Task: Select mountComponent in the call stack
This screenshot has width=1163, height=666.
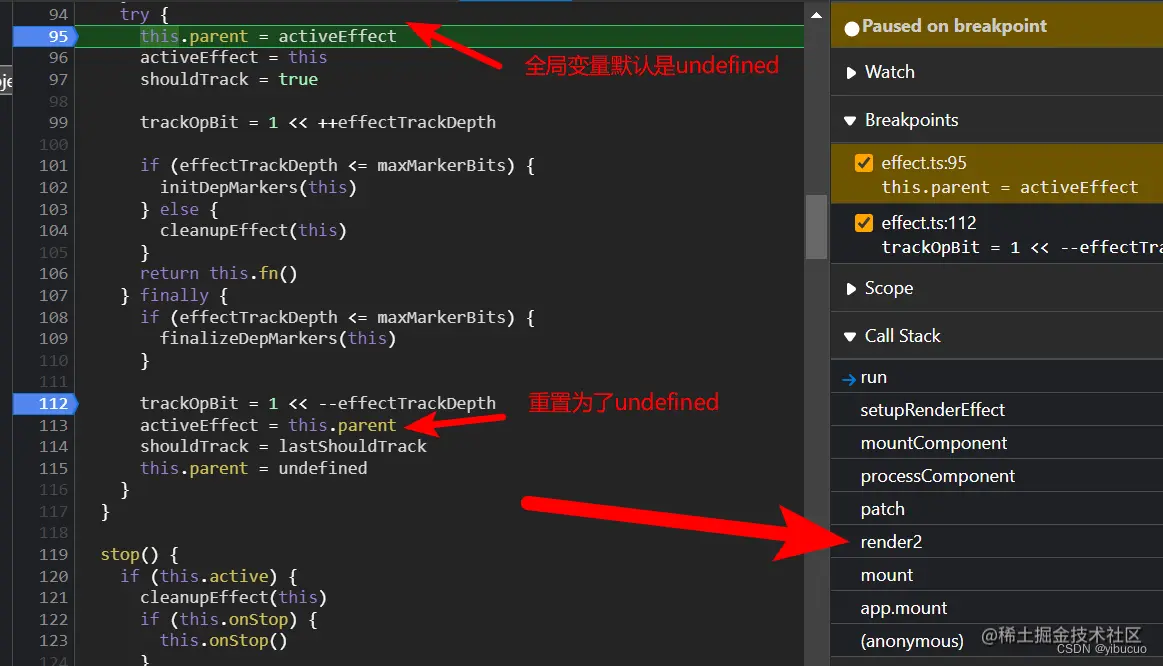Action: click(x=997, y=444)
